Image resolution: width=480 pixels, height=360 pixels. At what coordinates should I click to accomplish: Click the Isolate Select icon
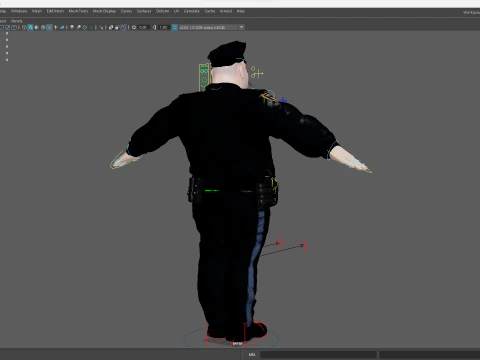point(101,27)
